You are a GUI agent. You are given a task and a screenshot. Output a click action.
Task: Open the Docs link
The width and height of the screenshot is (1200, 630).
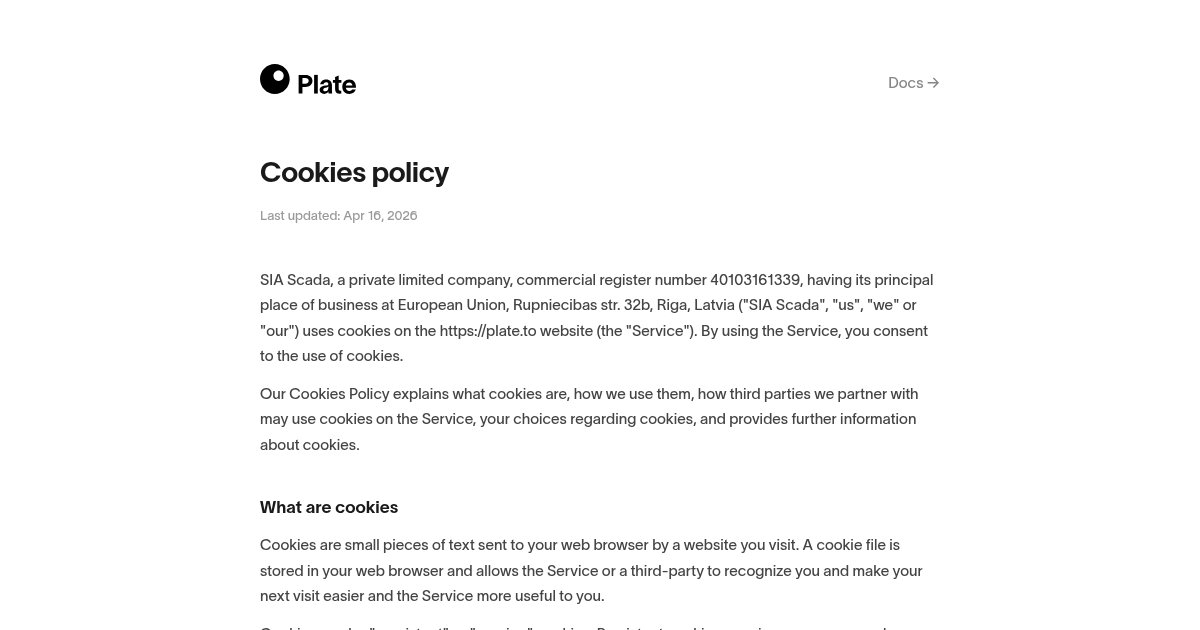coord(913,83)
